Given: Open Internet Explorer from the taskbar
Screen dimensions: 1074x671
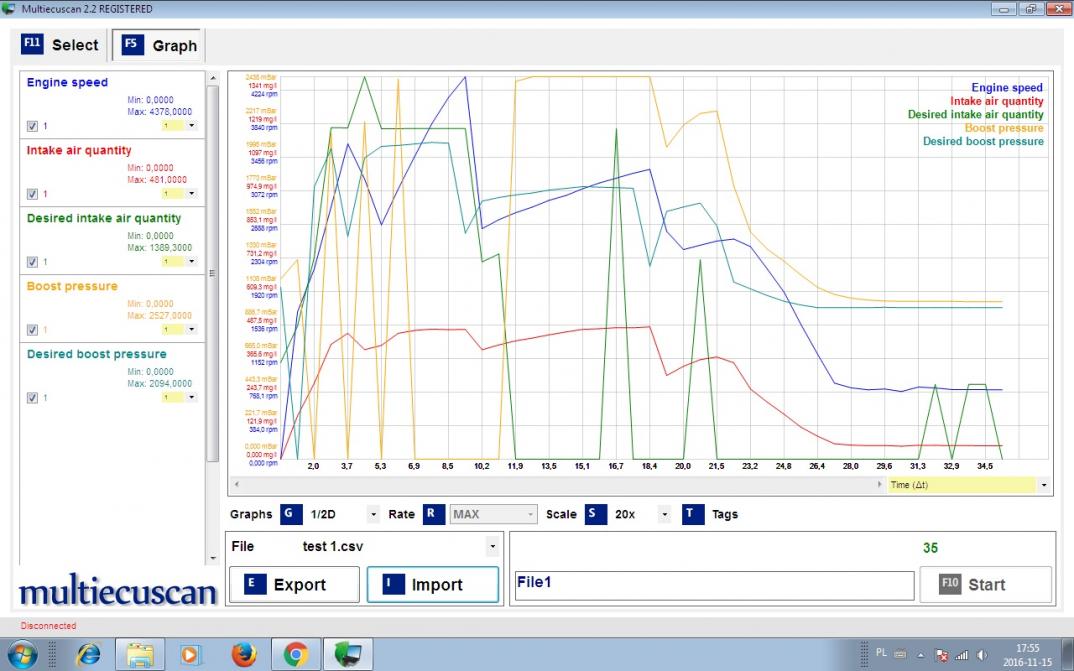Looking at the screenshot, I should click(x=88, y=654).
